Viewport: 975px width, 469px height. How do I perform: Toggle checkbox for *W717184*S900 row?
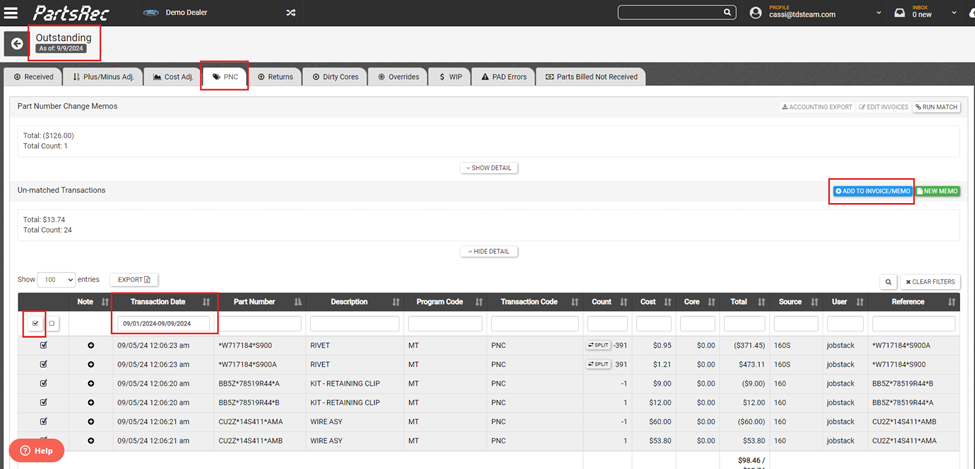point(44,345)
